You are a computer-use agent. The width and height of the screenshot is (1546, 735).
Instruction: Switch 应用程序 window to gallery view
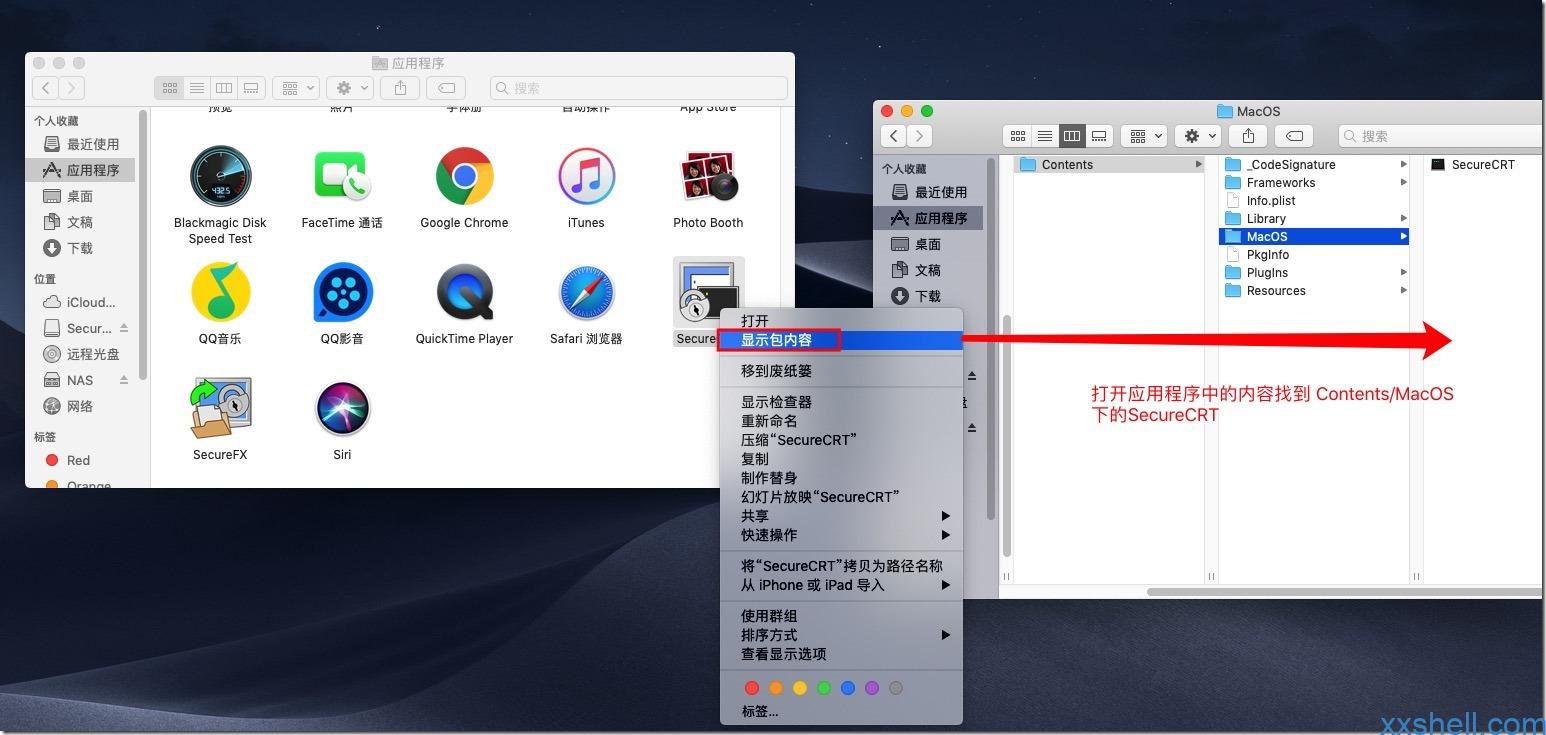(x=251, y=88)
